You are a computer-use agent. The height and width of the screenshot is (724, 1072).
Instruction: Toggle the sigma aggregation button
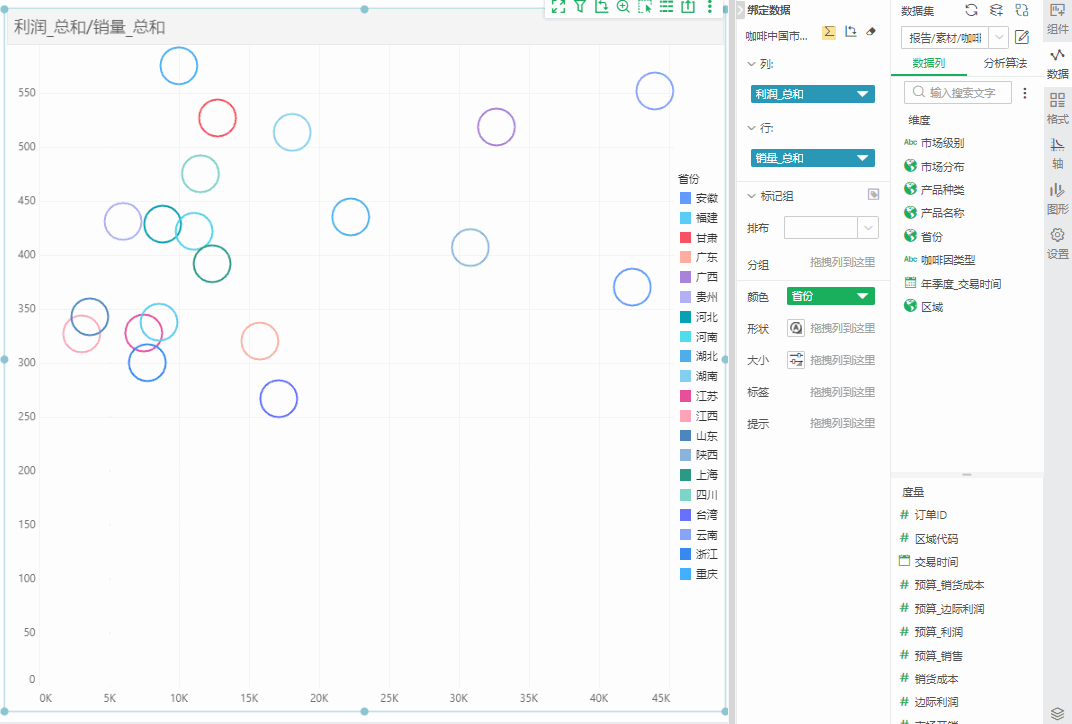click(x=829, y=32)
